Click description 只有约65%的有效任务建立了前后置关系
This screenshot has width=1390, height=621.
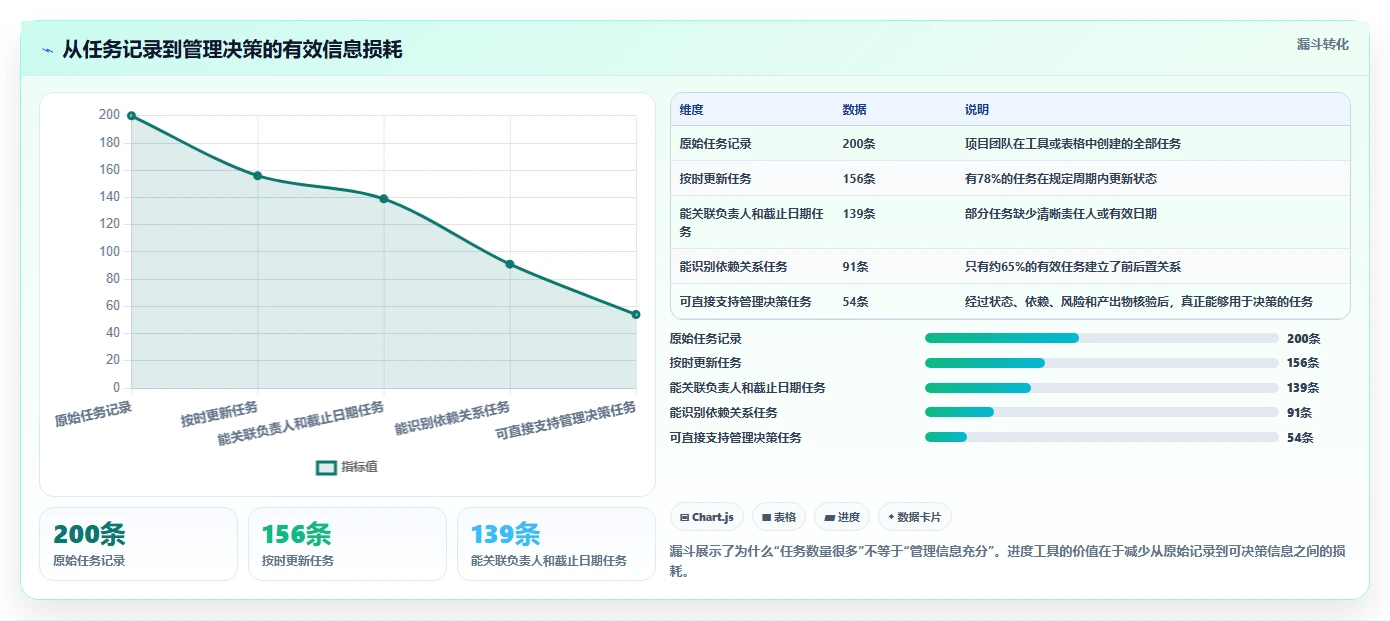pyautogui.click(x=1073, y=267)
